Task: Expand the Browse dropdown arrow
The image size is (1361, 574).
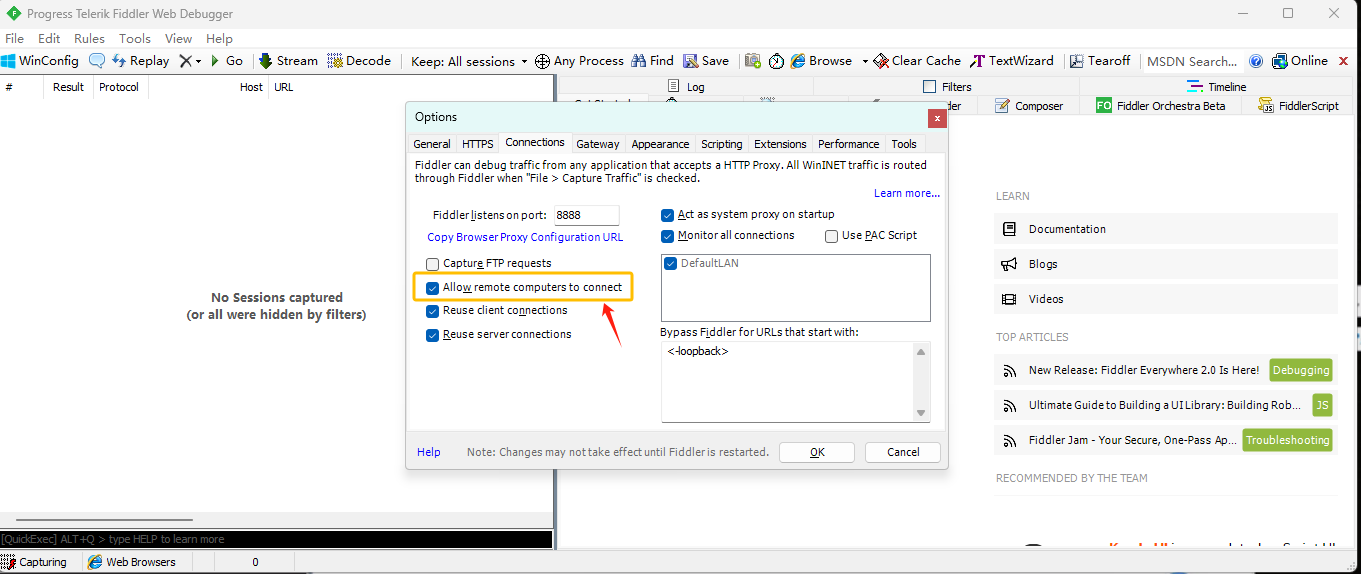Action: pyautogui.click(x=865, y=62)
